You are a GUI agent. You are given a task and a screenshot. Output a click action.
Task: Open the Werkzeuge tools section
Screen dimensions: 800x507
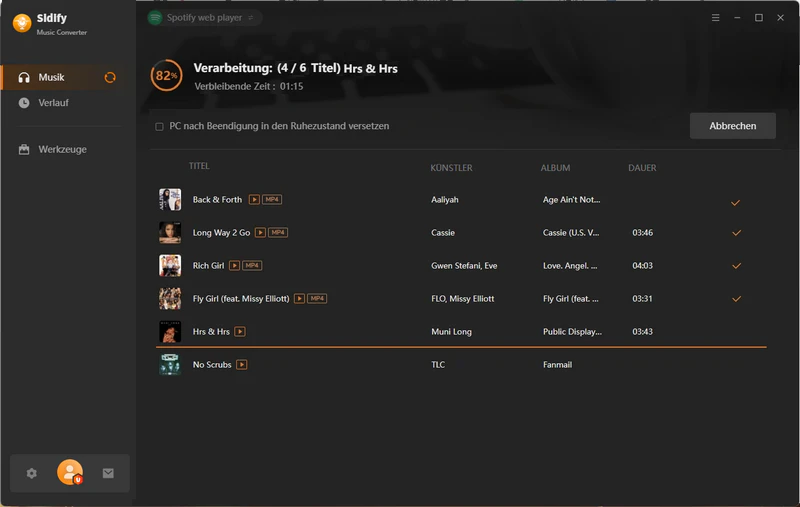pyautogui.click(x=62, y=149)
